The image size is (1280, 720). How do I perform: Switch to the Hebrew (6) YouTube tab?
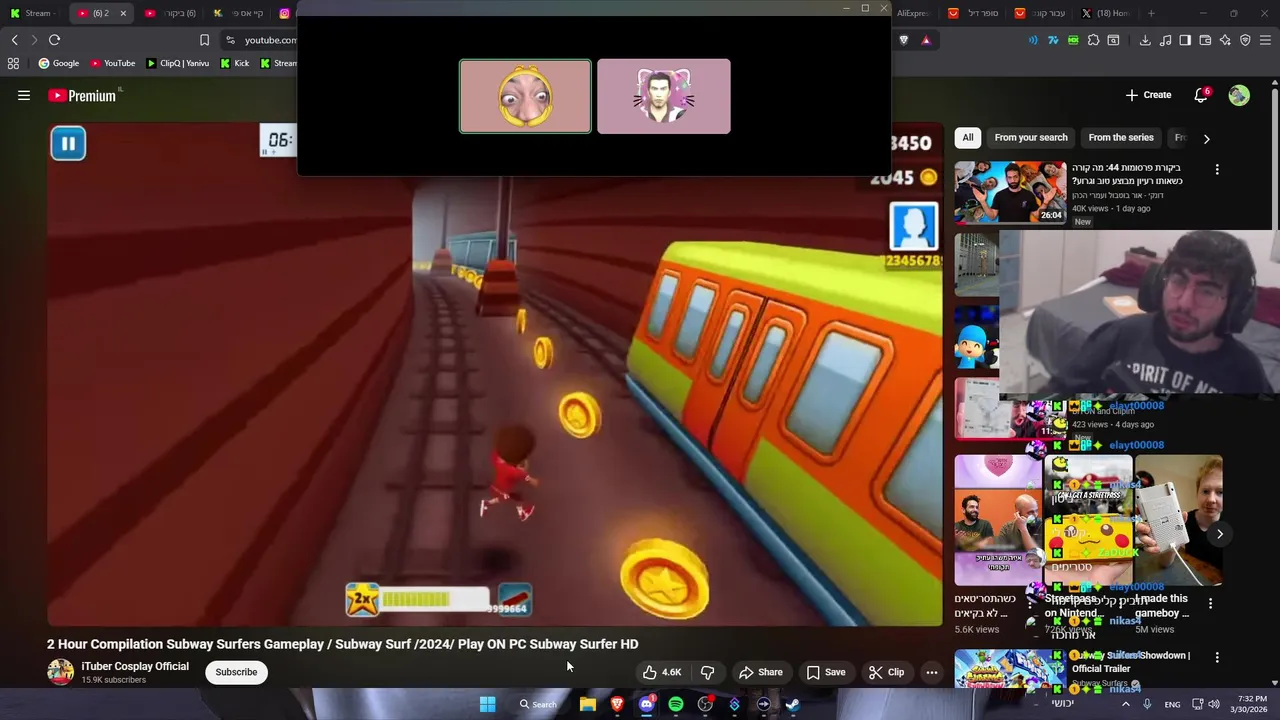click(x=170, y=13)
